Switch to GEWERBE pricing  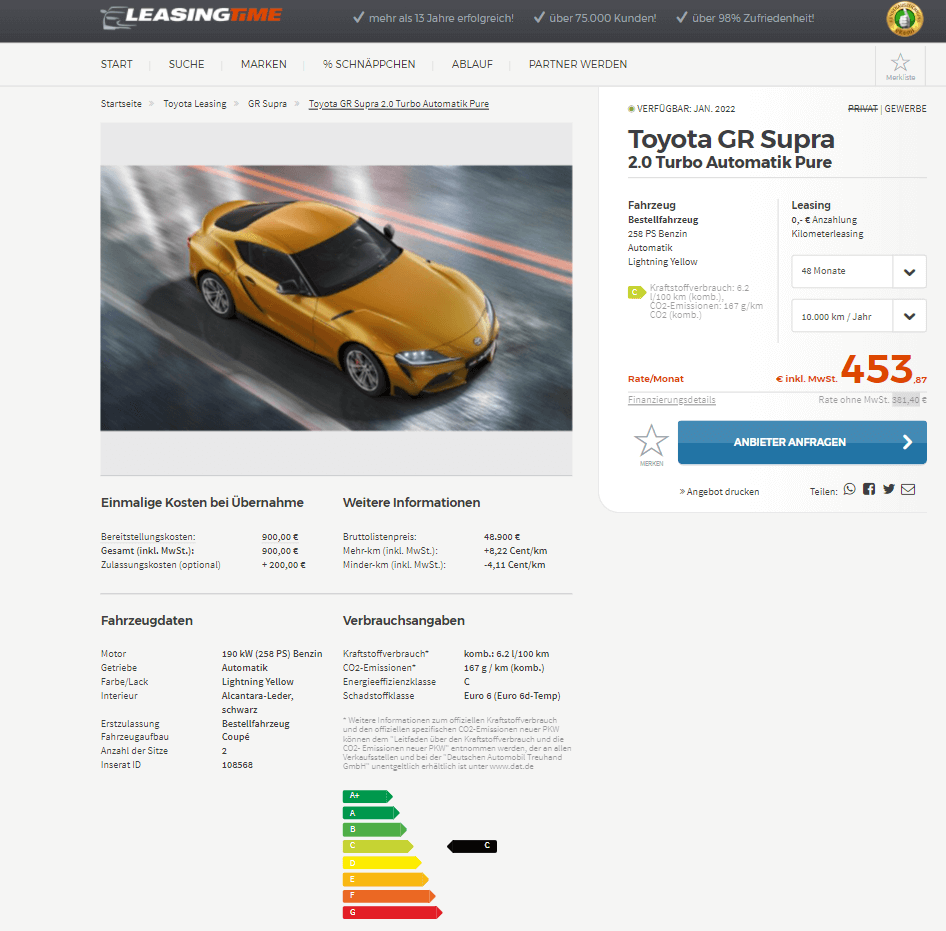click(x=906, y=109)
